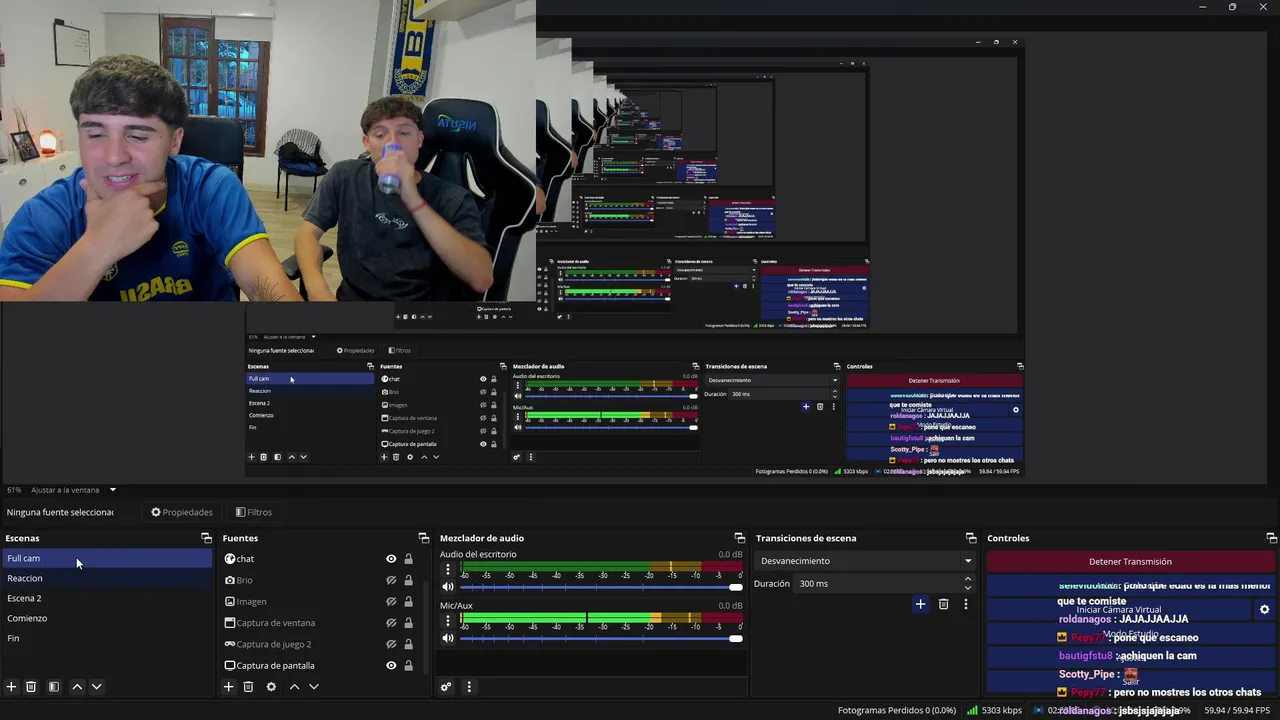Mute Audio del escritorio
The image size is (1280, 720).
pos(448,587)
